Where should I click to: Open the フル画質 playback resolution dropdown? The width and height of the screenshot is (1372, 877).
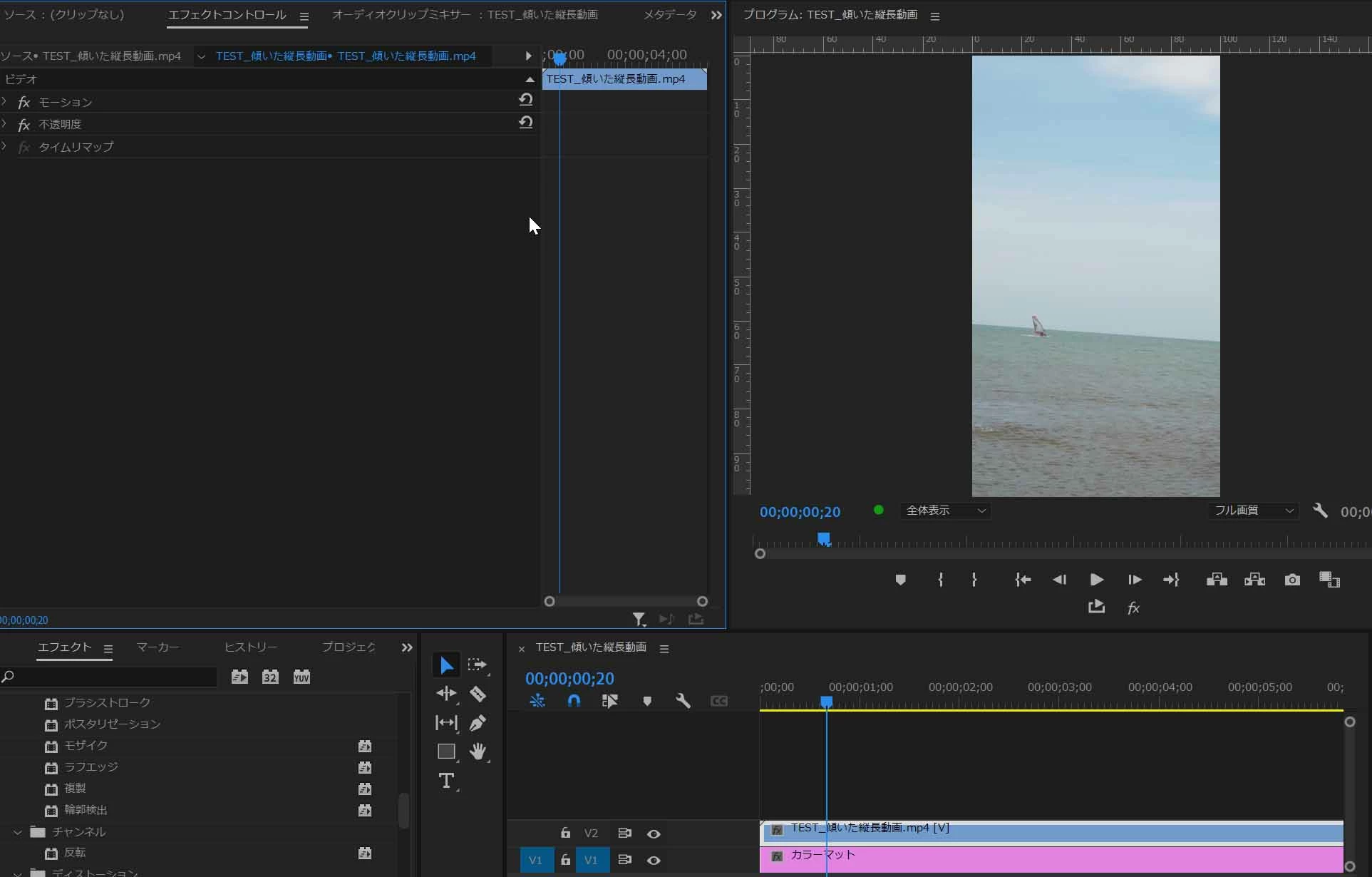point(1253,511)
